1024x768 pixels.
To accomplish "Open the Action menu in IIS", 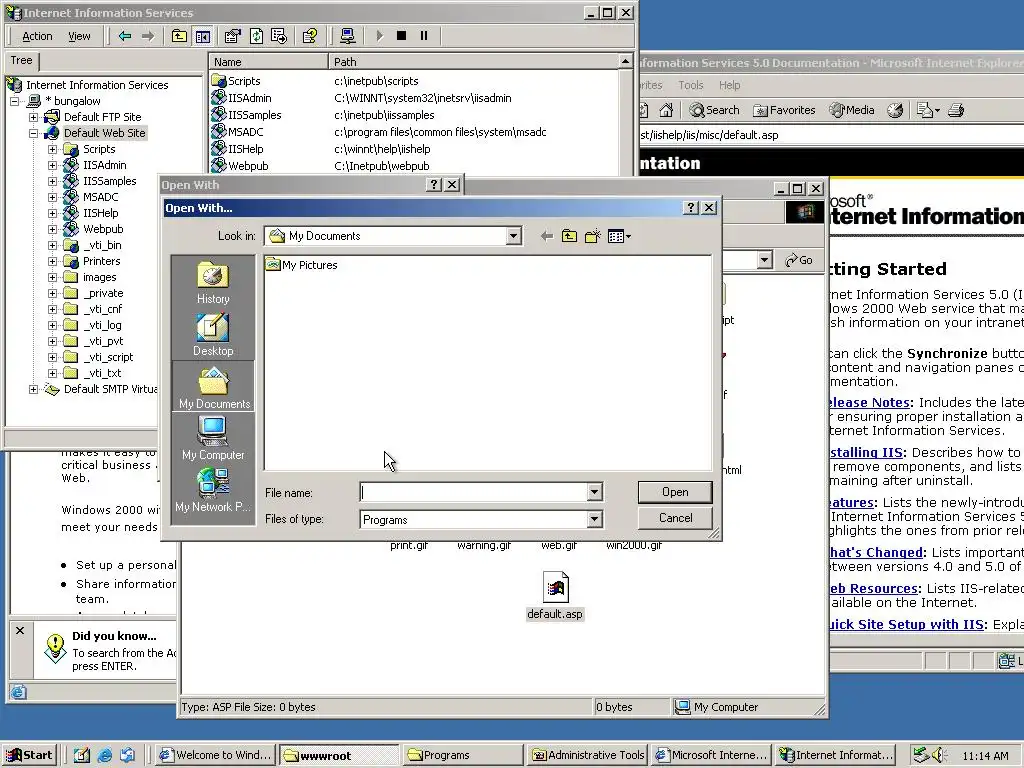I will point(37,37).
